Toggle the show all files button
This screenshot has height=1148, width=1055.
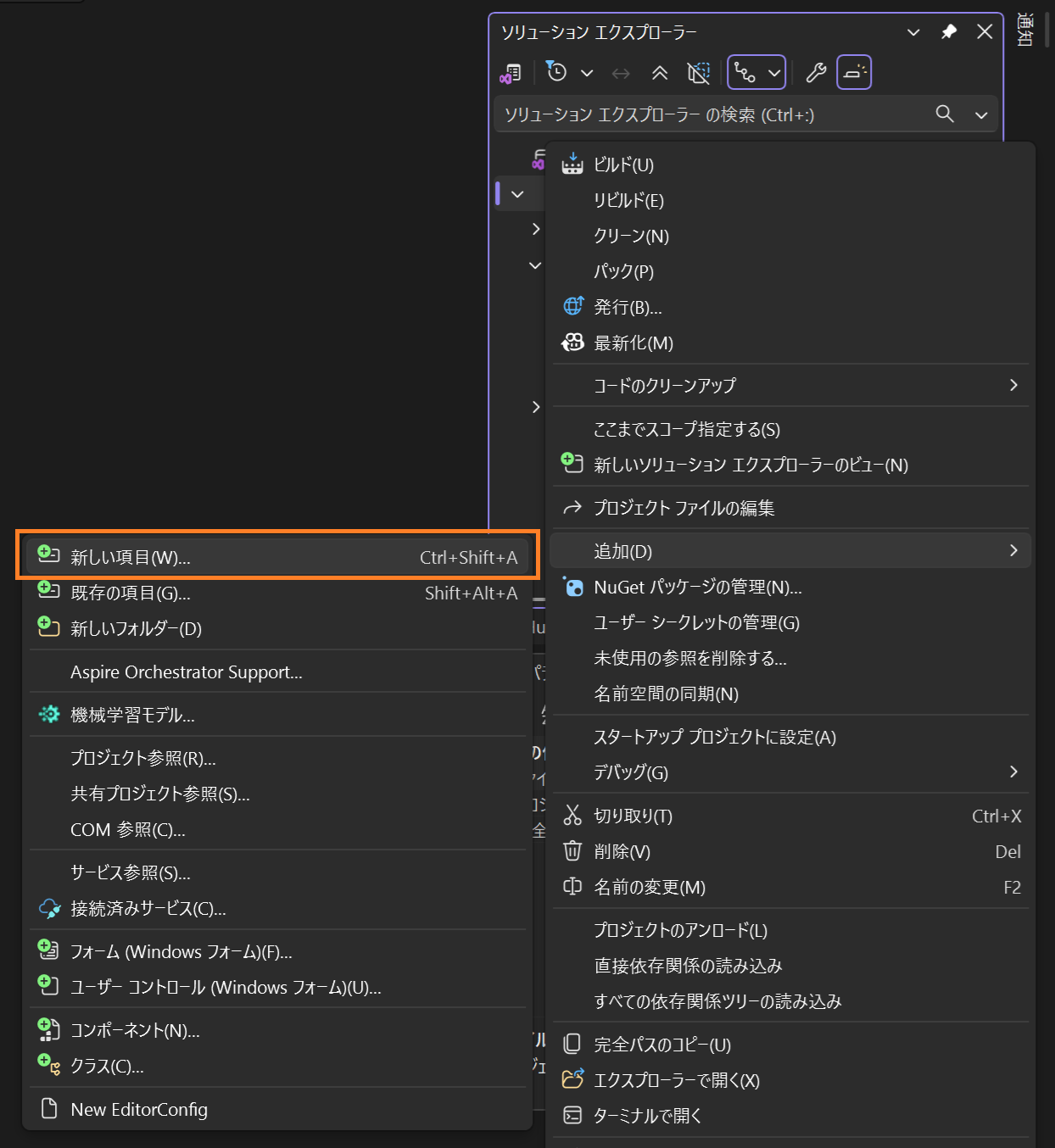[699, 73]
